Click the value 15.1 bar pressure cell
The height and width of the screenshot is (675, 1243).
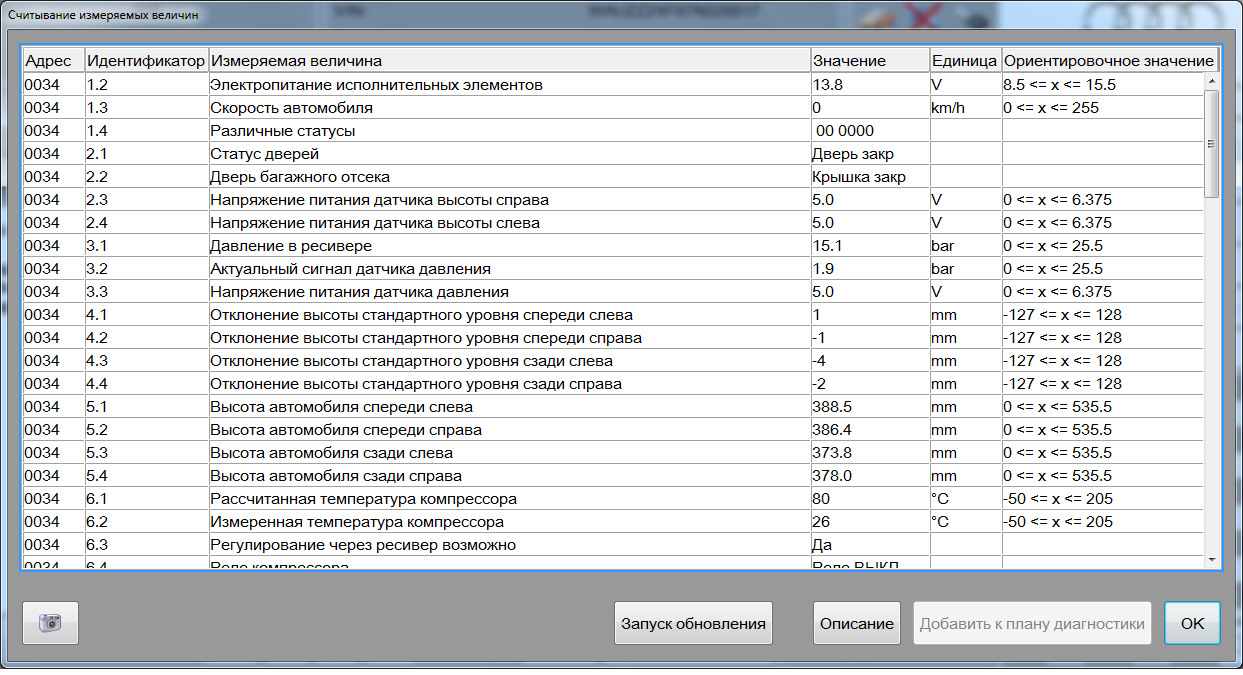870,246
